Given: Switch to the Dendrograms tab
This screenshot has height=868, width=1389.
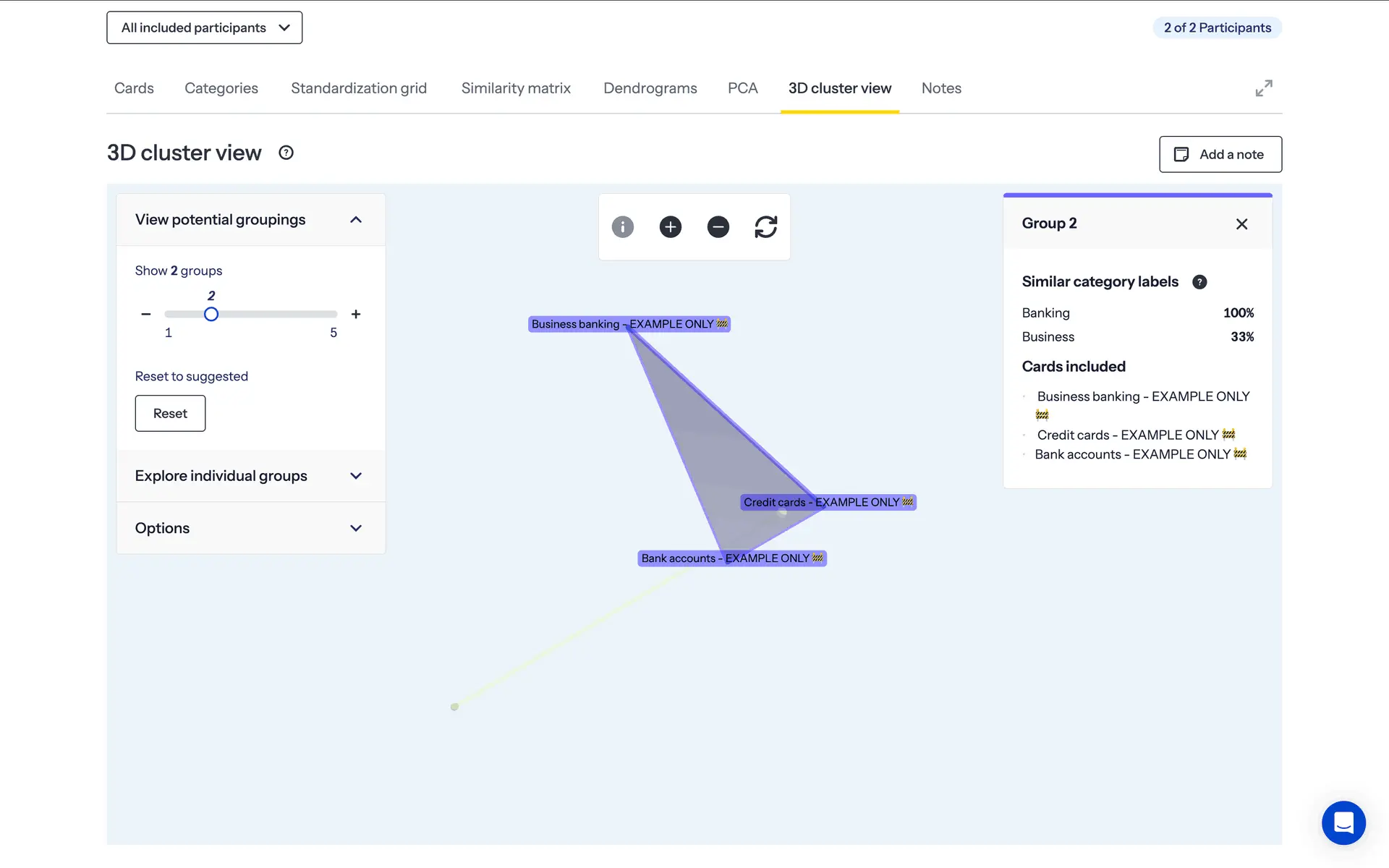Looking at the screenshot, I should (x=650, y=88).
